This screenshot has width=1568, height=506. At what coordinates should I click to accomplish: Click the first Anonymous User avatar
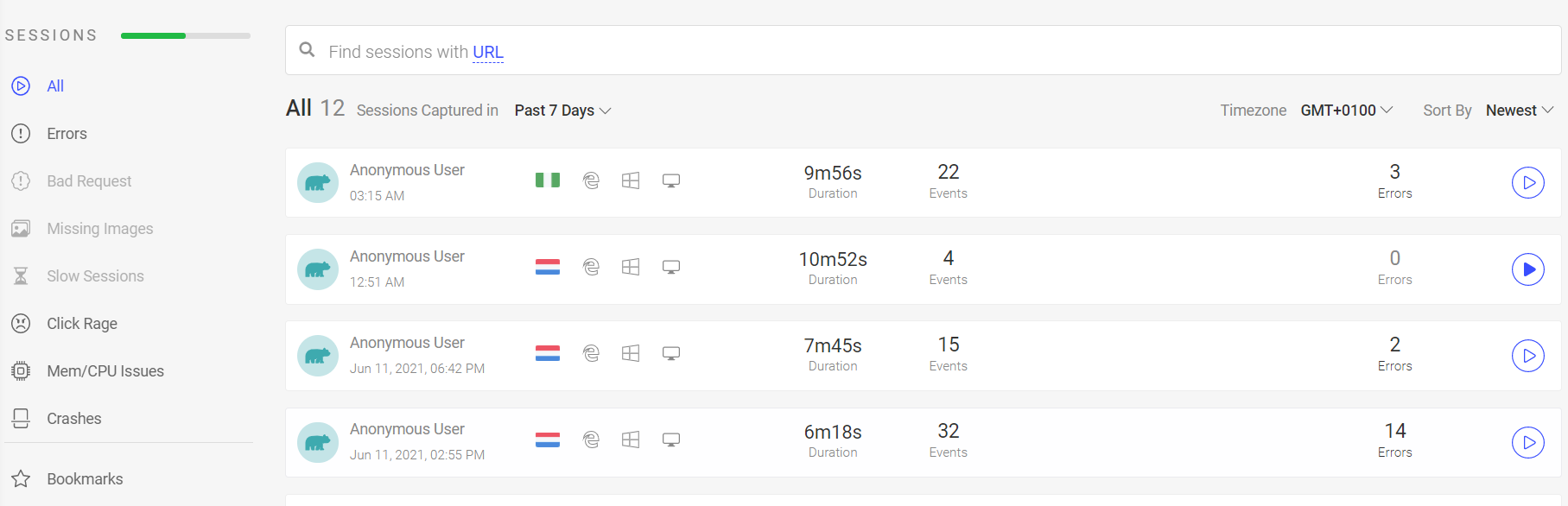click(x=318, y=182)
